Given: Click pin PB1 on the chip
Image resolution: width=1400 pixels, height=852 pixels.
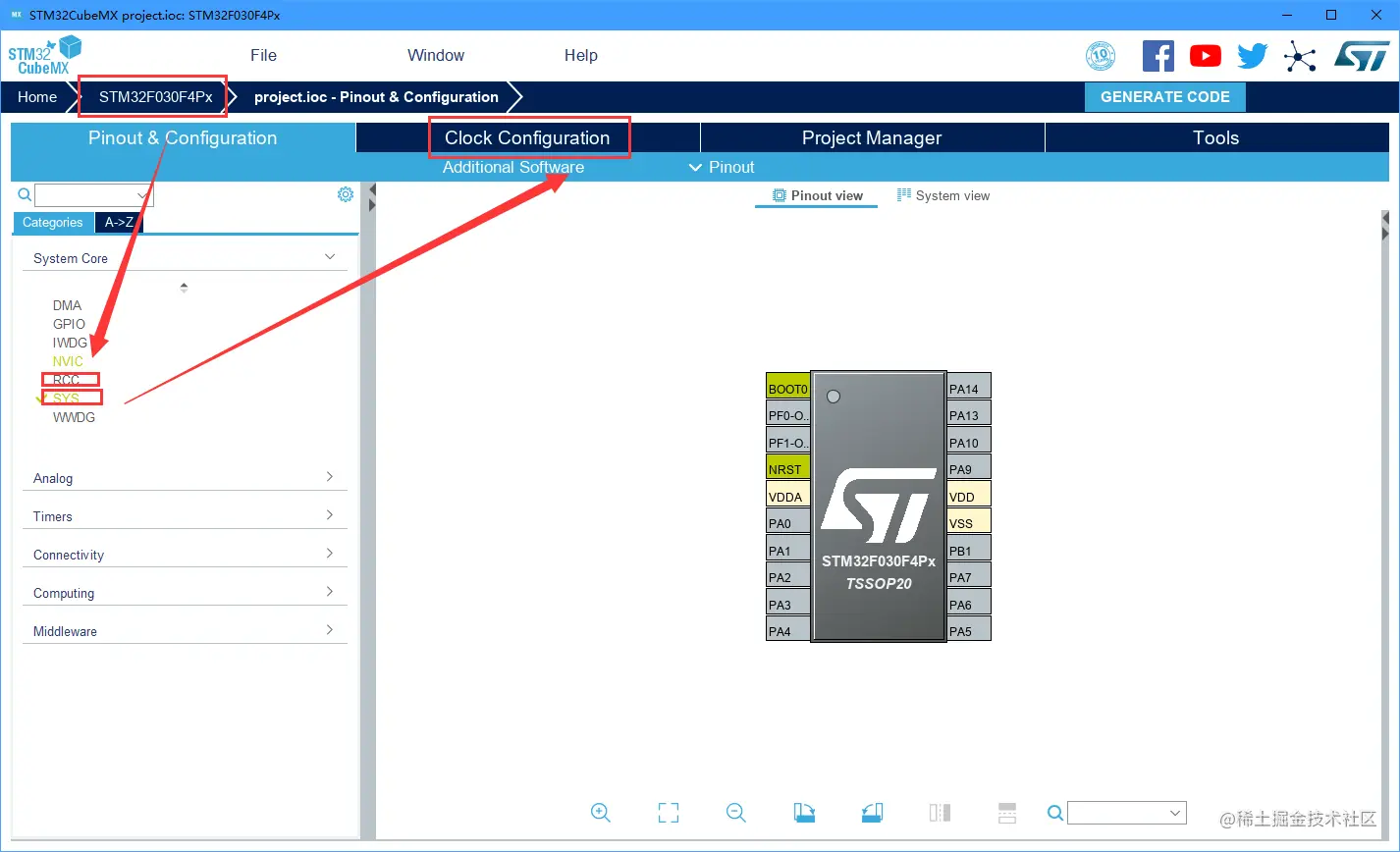Looking at the screenshot, I should (969, 548).
